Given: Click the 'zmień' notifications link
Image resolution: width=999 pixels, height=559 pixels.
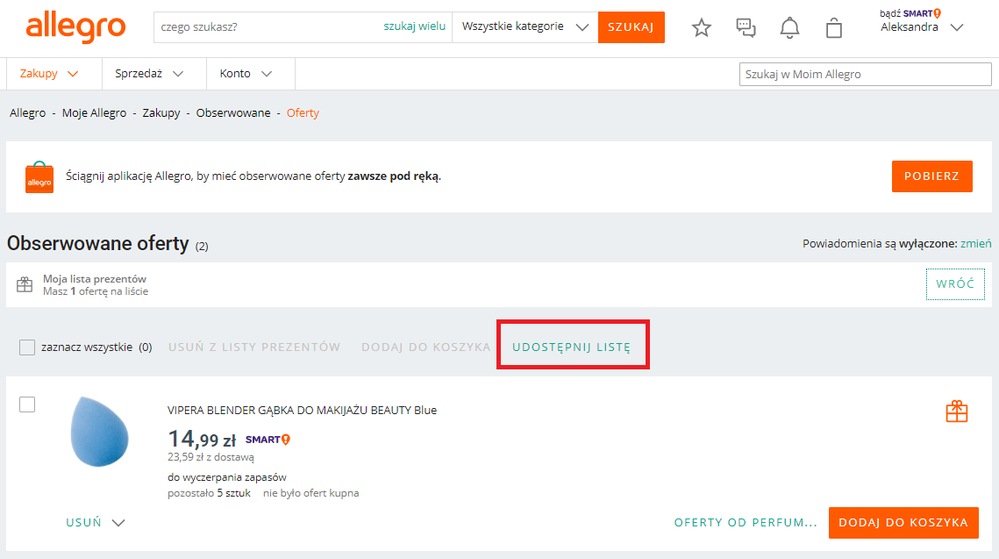Looking at the screenshot, I should coord(975,243).
